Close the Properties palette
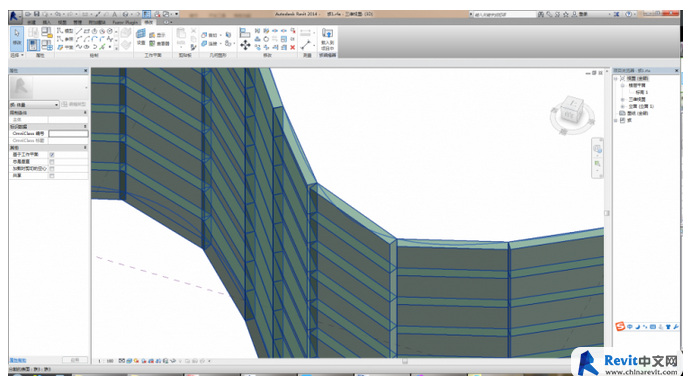688x384 pixels. click(86, 71)
